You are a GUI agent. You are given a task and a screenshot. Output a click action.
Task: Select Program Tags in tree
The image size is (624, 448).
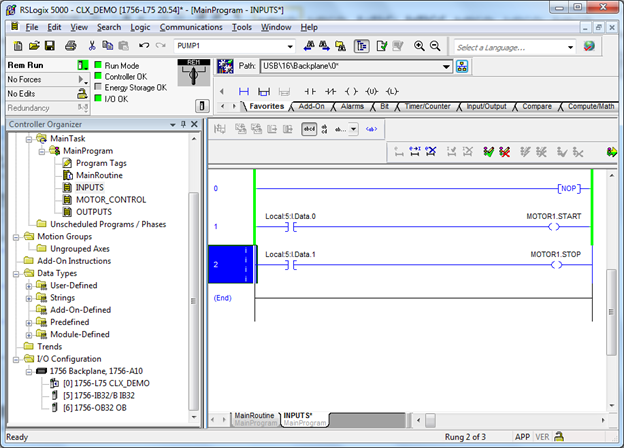101,163
